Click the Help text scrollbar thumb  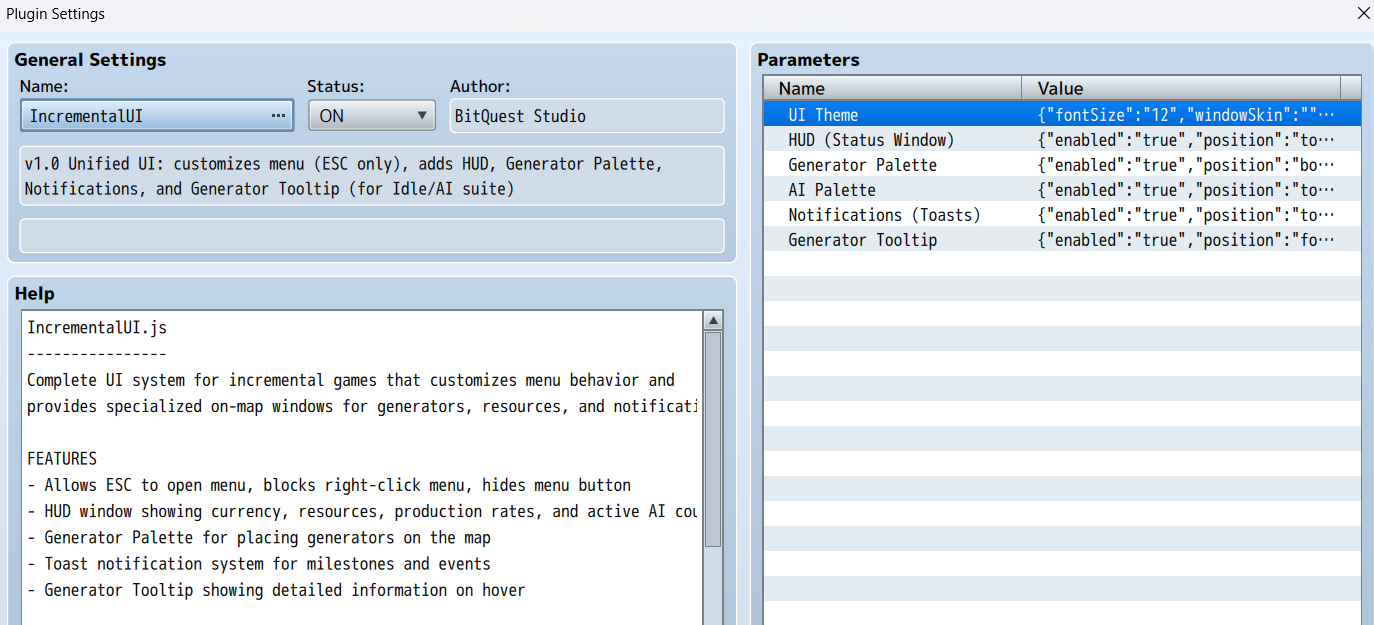coord(713,438)
